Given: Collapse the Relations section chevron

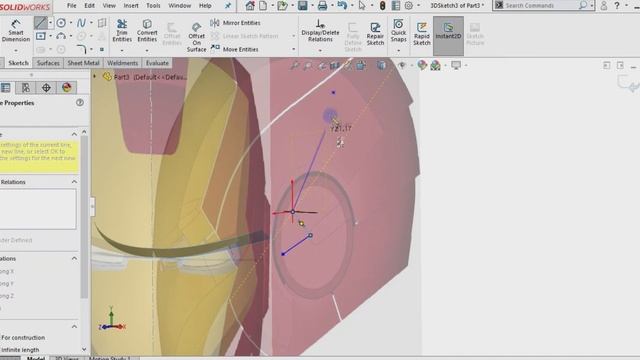Looking at the screenshot, I should [74, 182].
